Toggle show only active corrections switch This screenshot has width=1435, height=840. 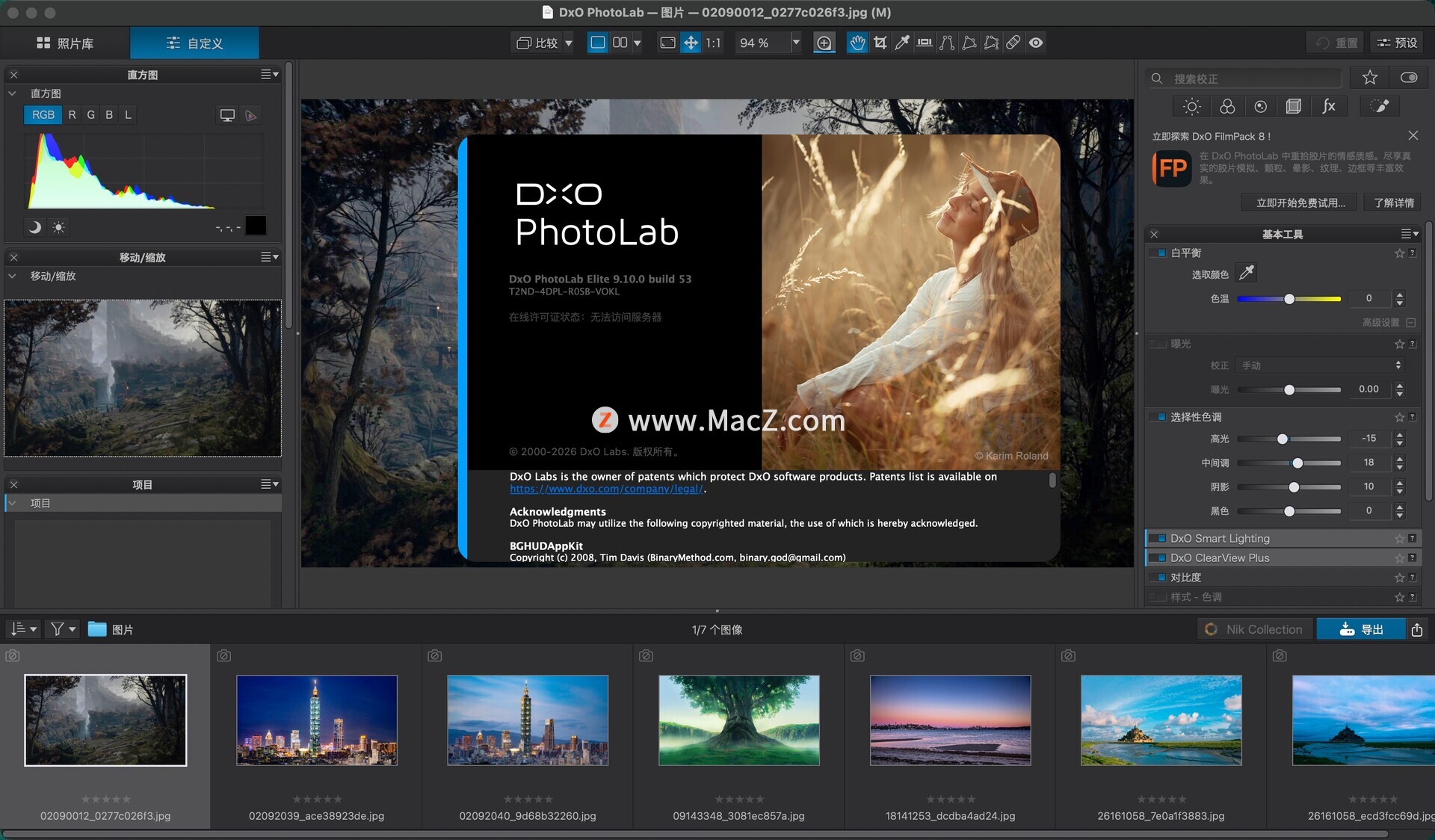point(1409,78)
